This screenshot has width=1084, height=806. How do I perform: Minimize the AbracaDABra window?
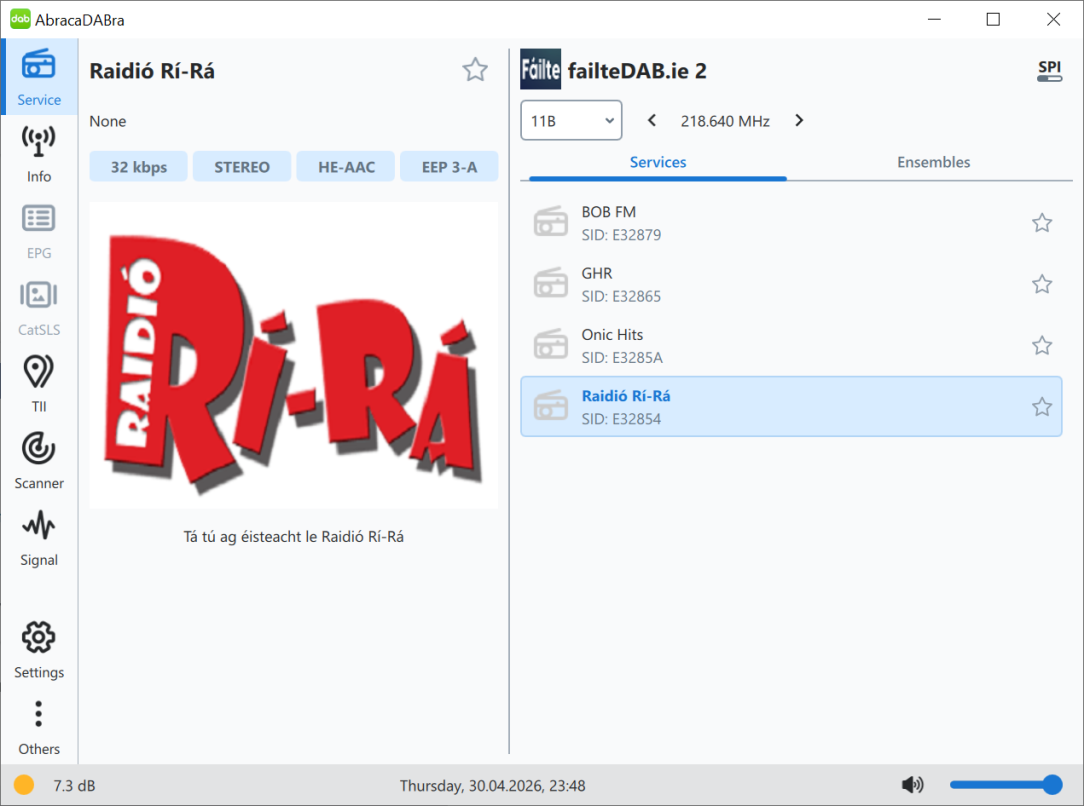934,19
